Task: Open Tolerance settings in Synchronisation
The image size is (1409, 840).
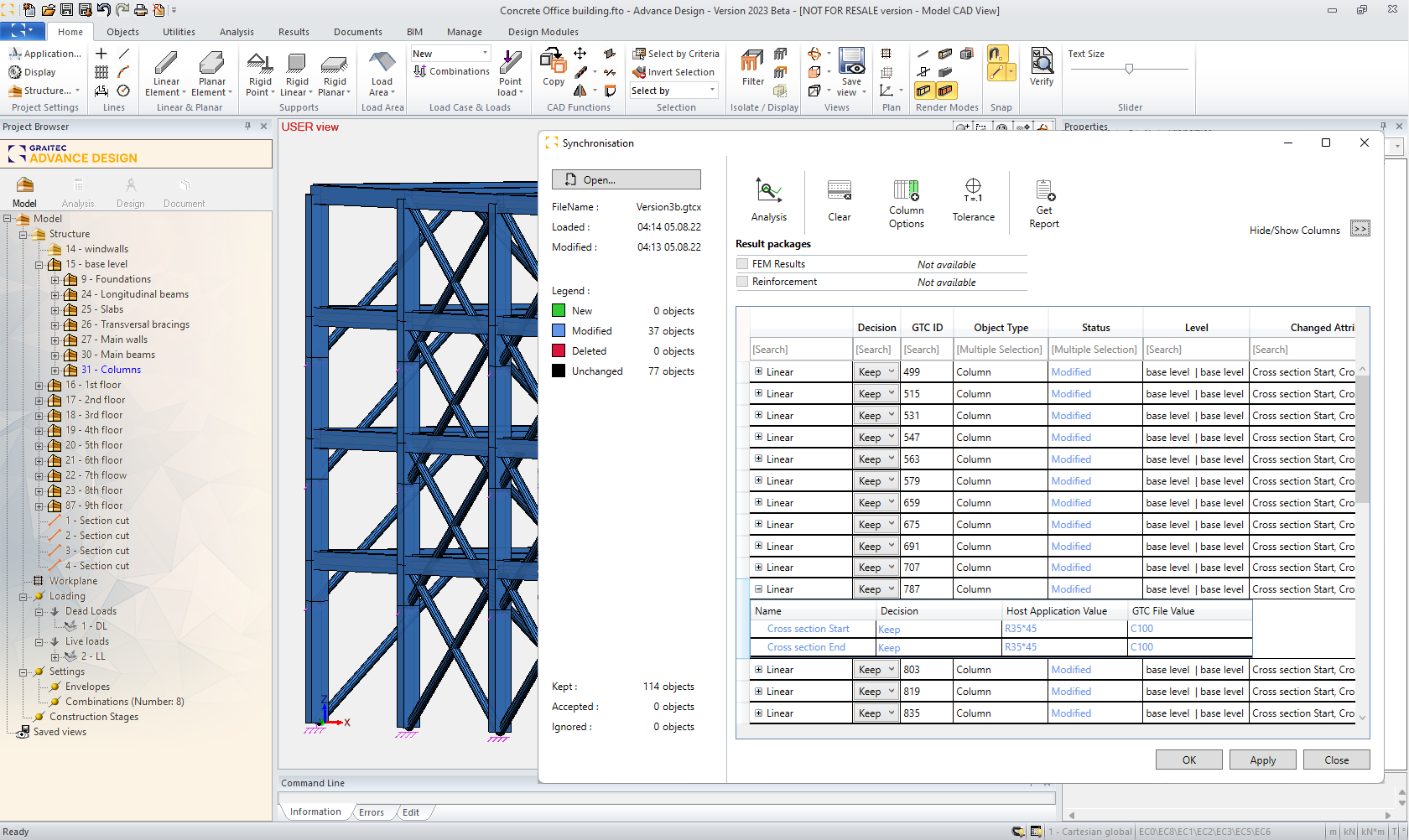Action: pos(973,200)
